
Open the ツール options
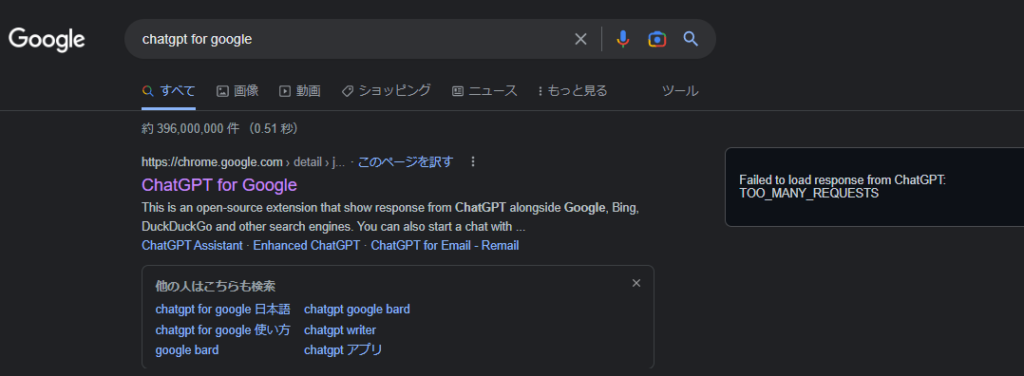(680, 91)
